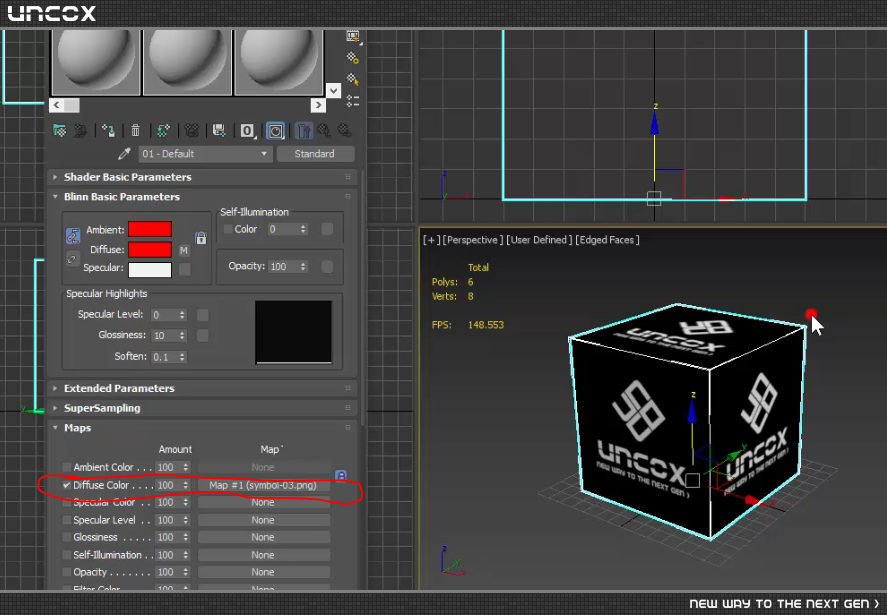Open the [+] viewport menu
This screenshot has width=887, height=615.
(431, 240)
